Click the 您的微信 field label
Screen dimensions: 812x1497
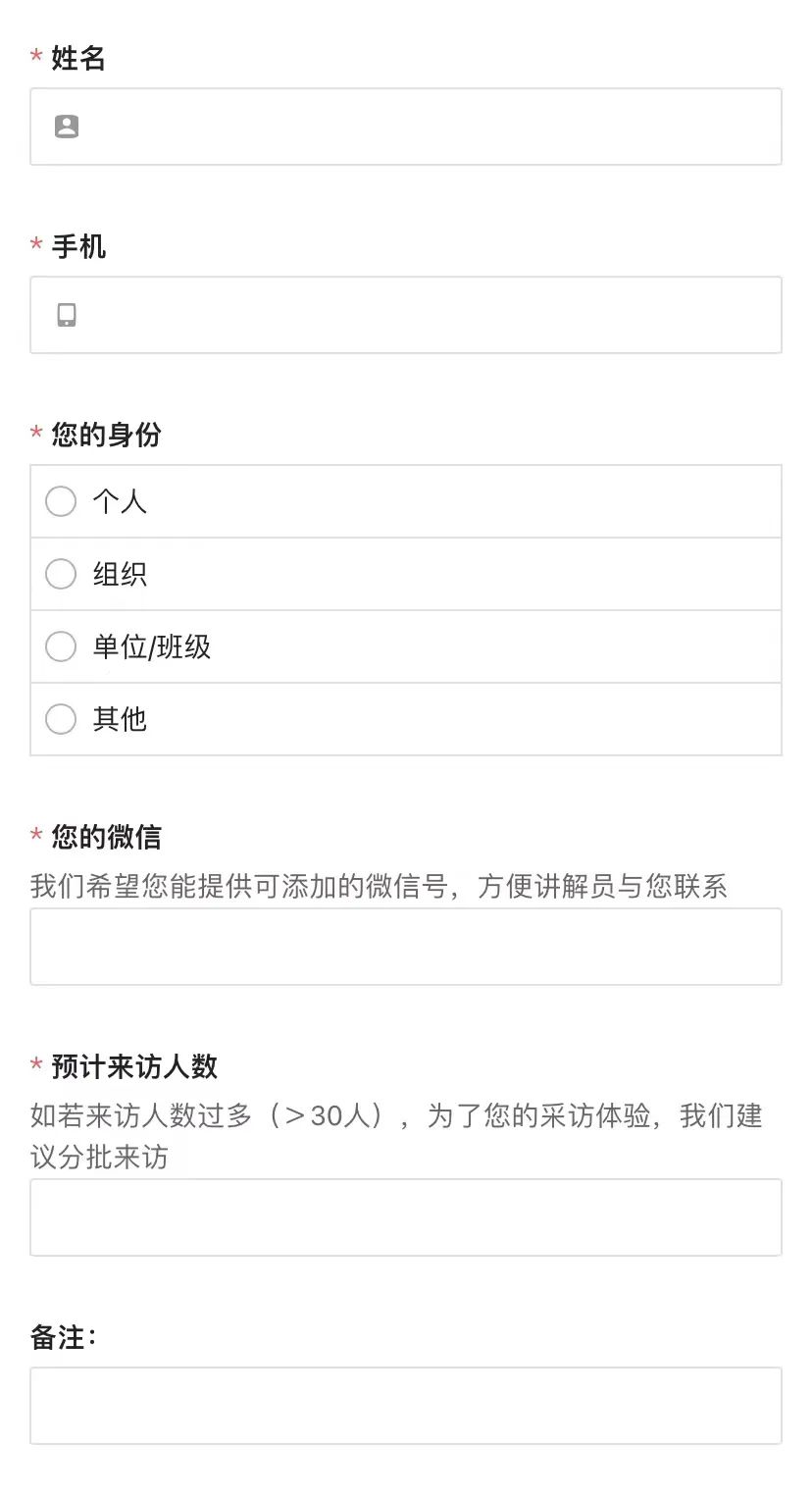pyautogui.click(x=106, y=837)
